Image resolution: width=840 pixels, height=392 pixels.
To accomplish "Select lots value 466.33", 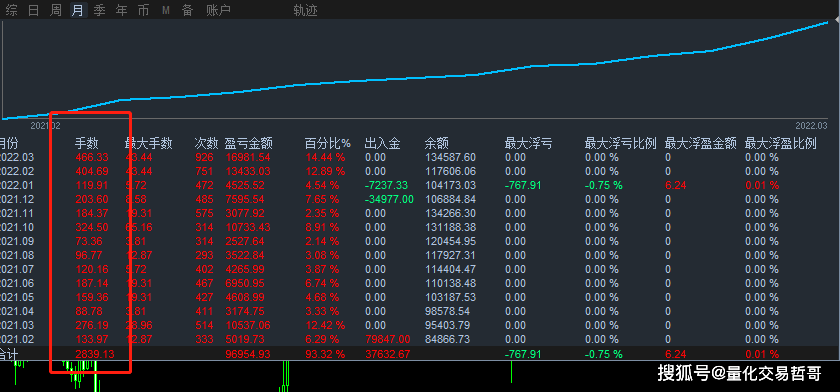I will tap(91, 157).
